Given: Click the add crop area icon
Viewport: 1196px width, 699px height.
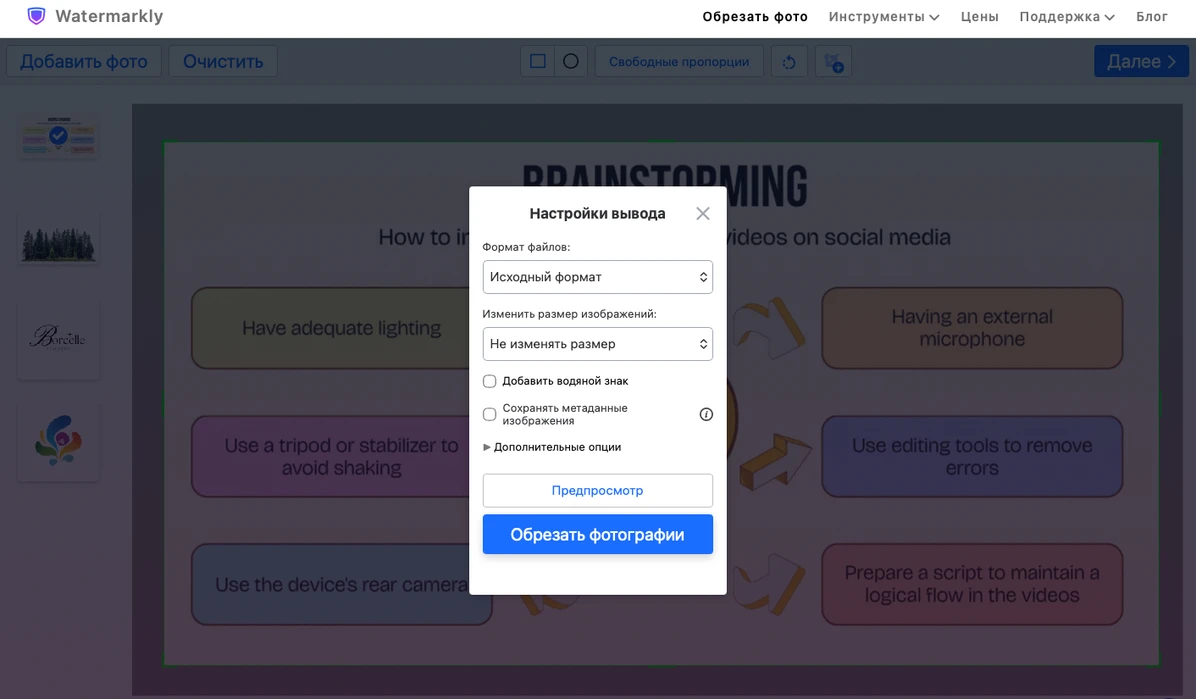Looking at the screenshot, I should pyautogui.click(x=834, y=62).
